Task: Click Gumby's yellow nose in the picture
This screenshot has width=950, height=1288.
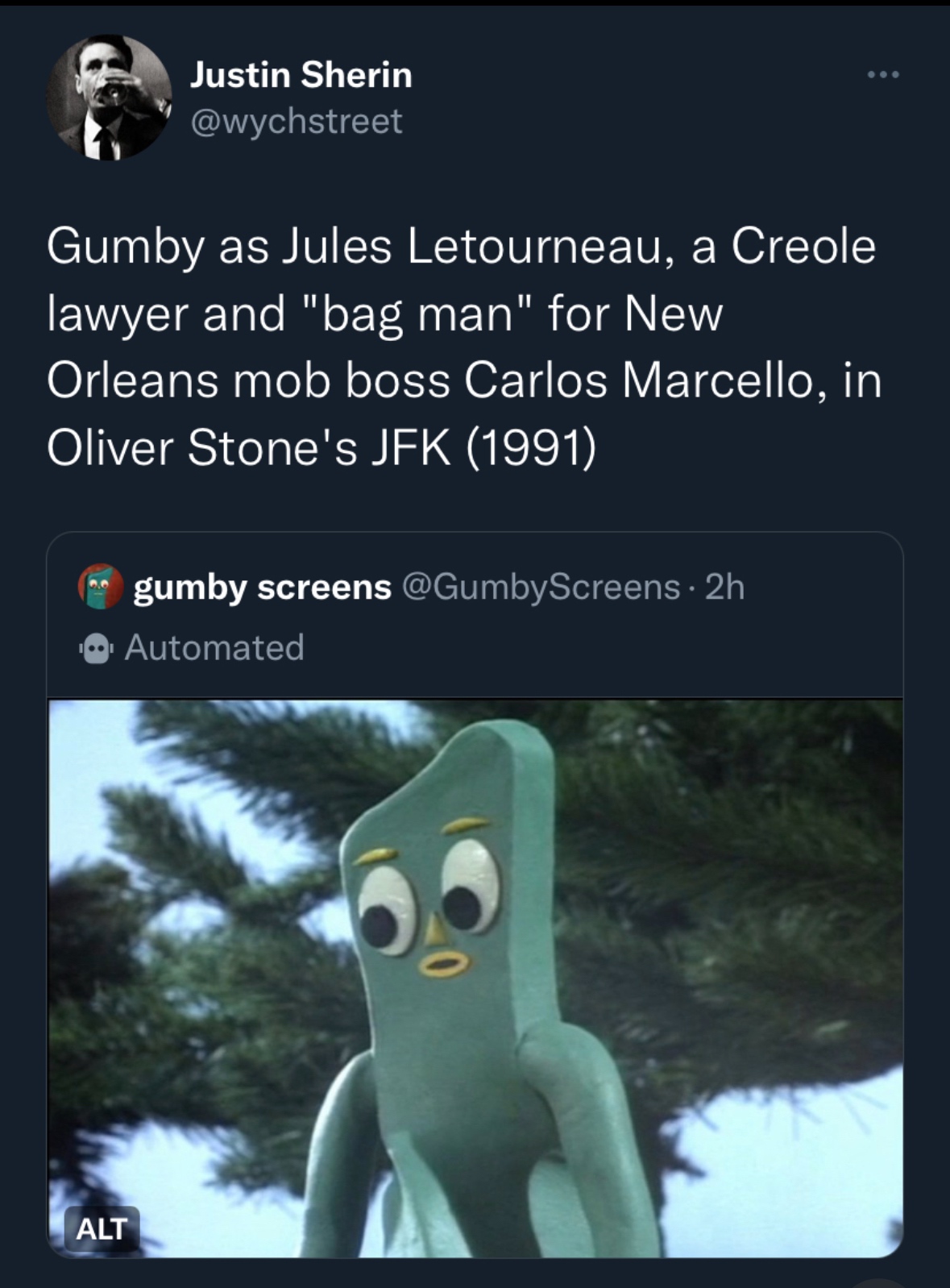Action: (x=436, y=929)
